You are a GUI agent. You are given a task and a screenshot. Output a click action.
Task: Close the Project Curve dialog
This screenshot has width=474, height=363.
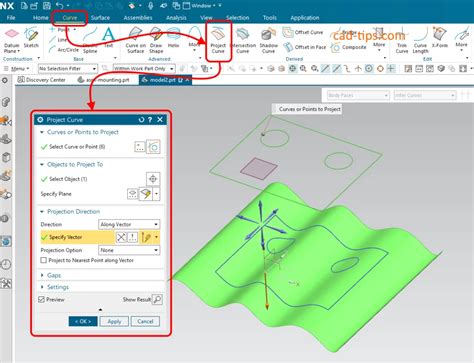160,120
